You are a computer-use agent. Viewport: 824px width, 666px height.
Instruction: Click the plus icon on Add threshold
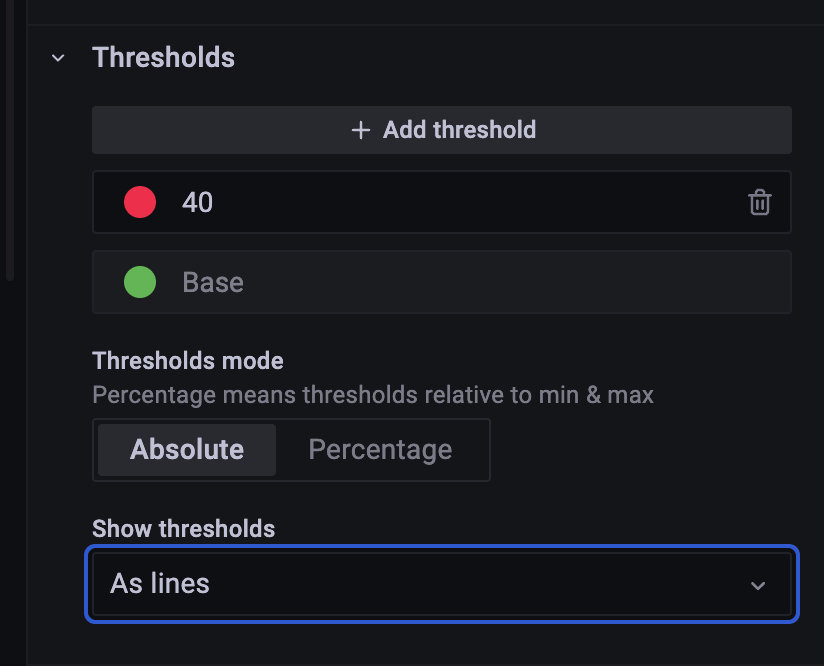tap(361, 130)
